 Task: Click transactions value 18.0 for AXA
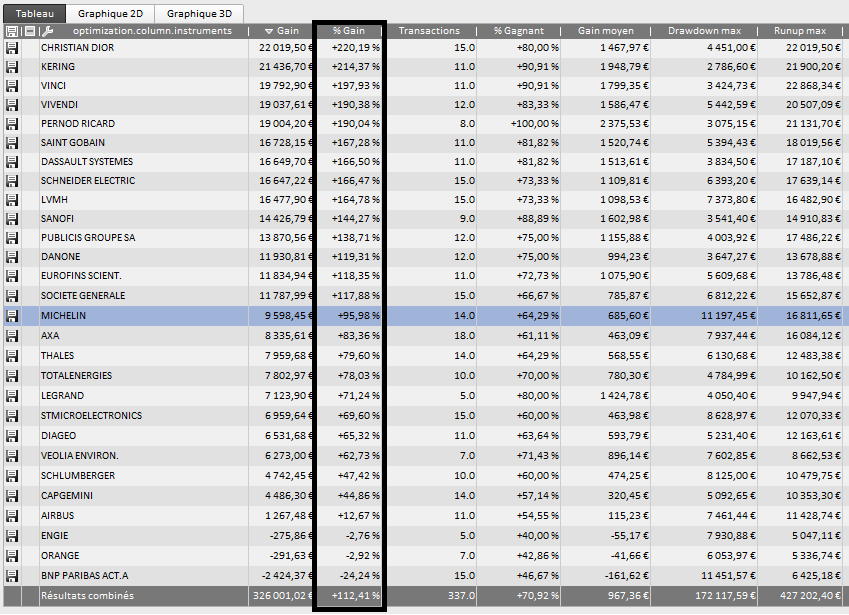pos(464,336)
